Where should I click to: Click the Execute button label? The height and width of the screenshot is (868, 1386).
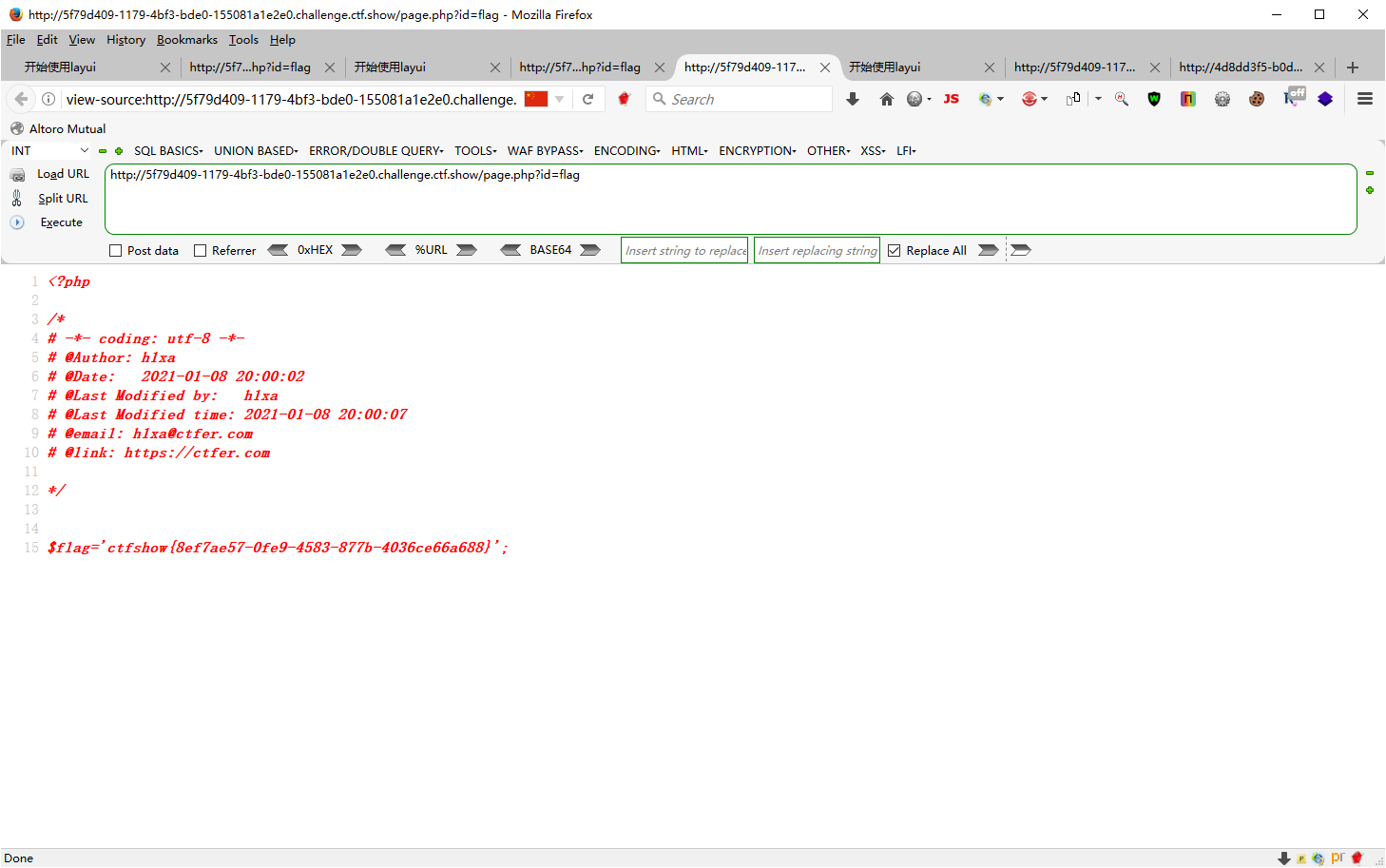coord(62,222)
